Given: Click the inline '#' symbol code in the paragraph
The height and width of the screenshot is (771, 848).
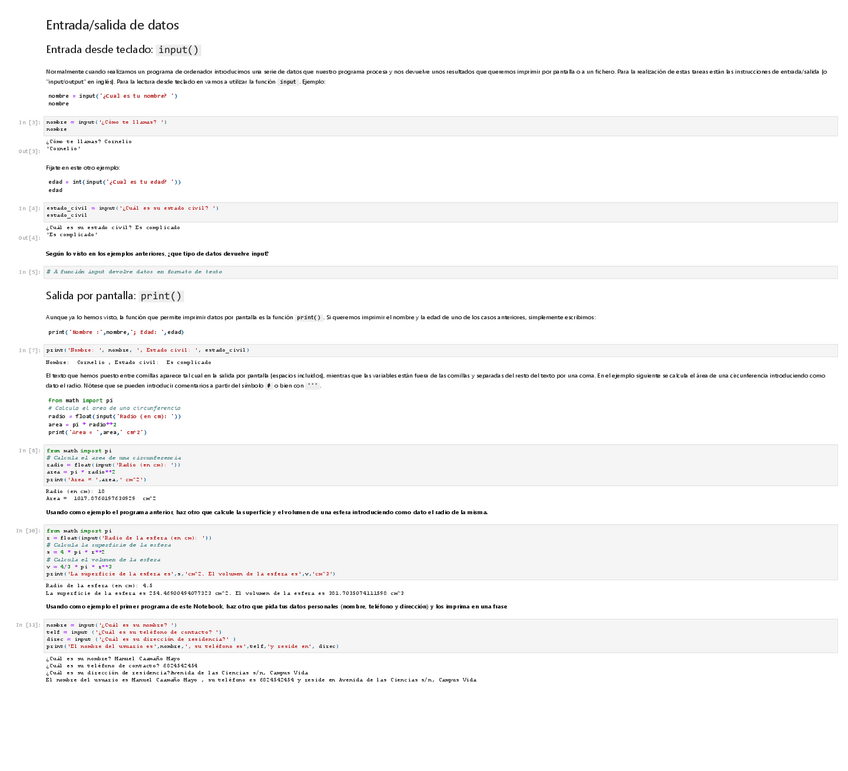Looking at the screenshot, I should 269,386.
